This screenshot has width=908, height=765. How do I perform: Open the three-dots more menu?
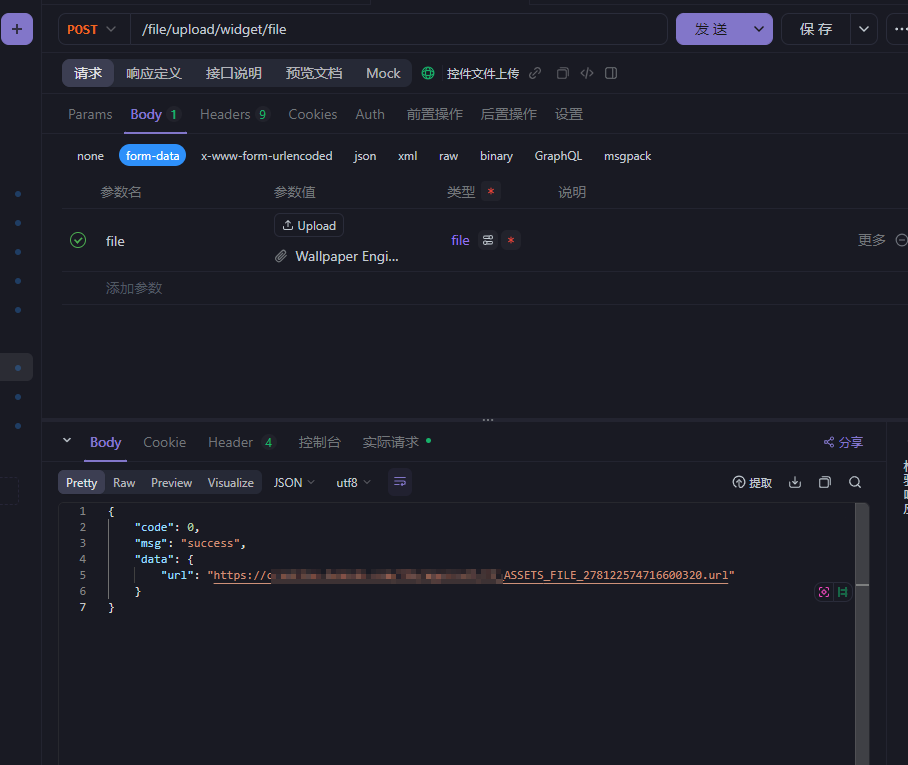[899, 29]
